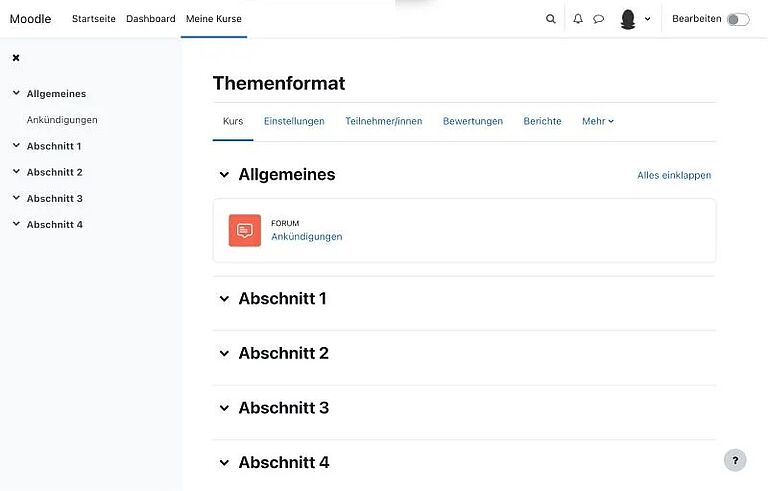This screenshot has height=491, width=768.
Task: Select Abschnitt 4 in the sidebar index
Action: tap(55, 224)
